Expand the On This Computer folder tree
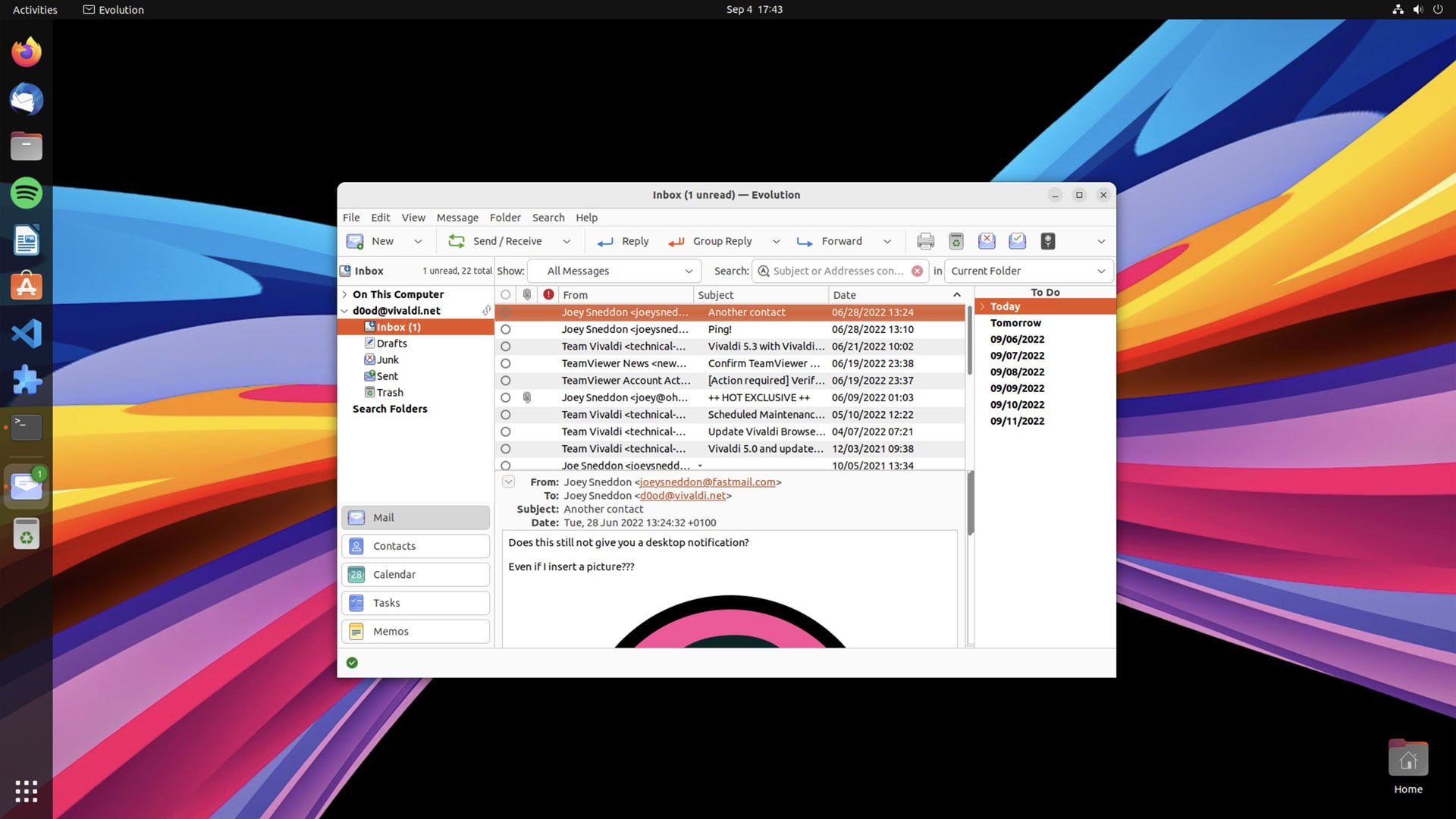1456x819 pixels. point(345,294)
